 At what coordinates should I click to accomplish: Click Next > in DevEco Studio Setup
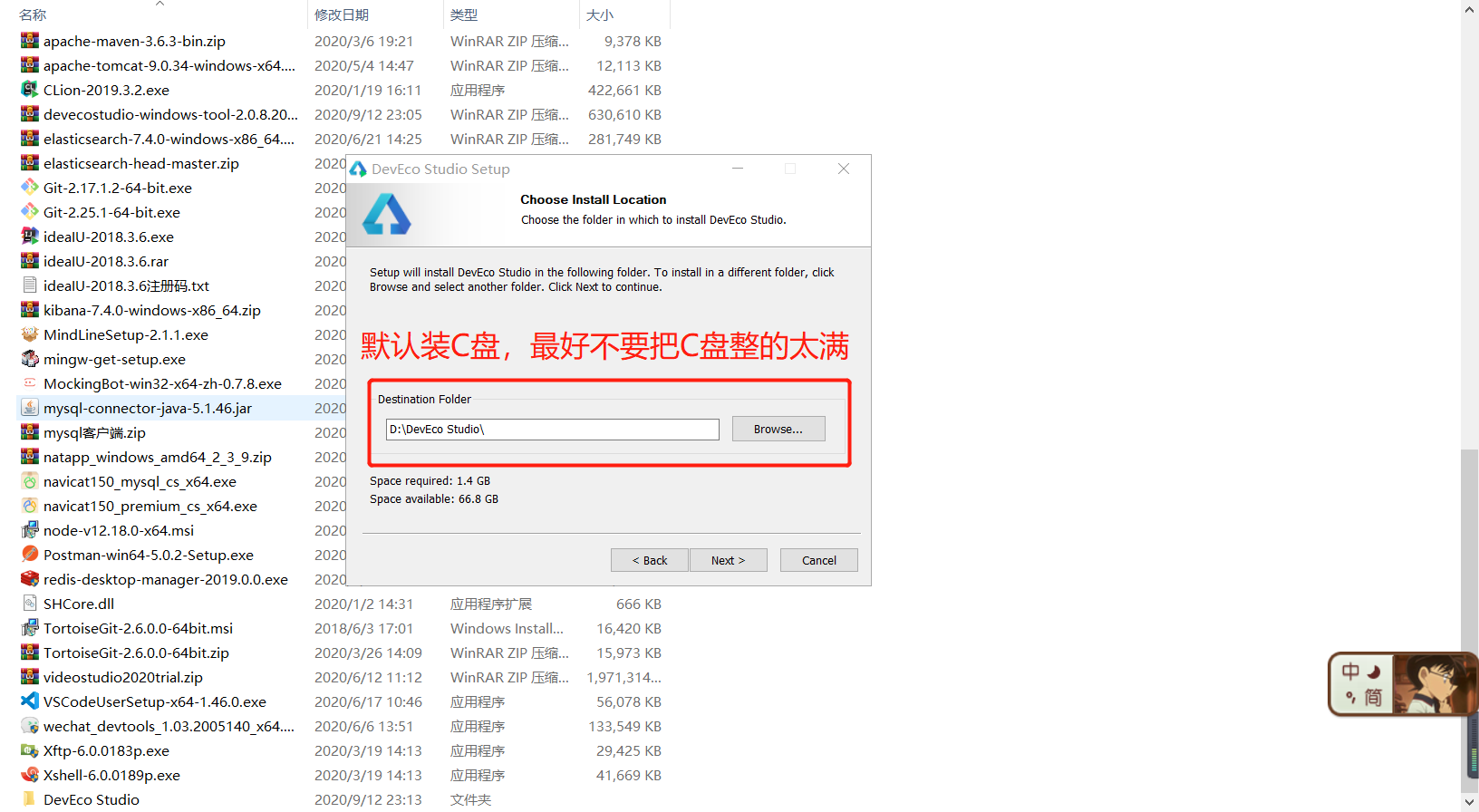729,560
